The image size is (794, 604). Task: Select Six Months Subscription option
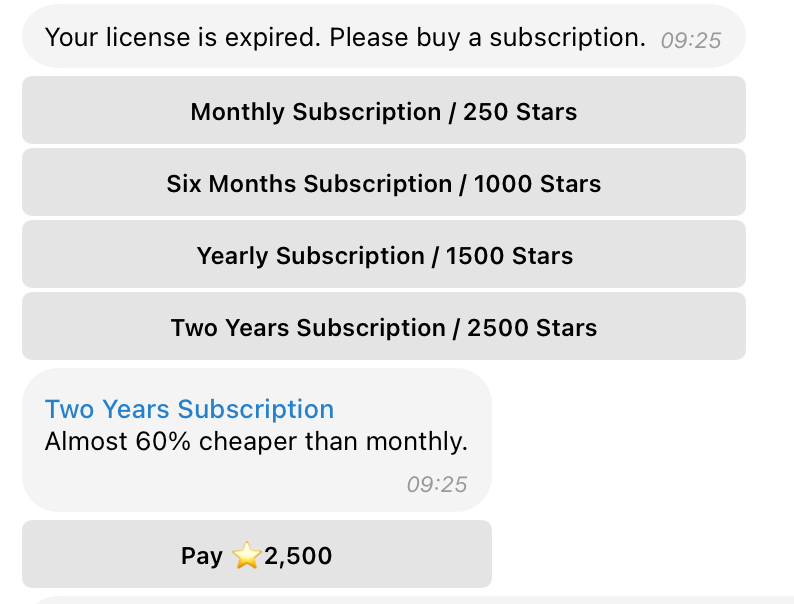(384, 184)
